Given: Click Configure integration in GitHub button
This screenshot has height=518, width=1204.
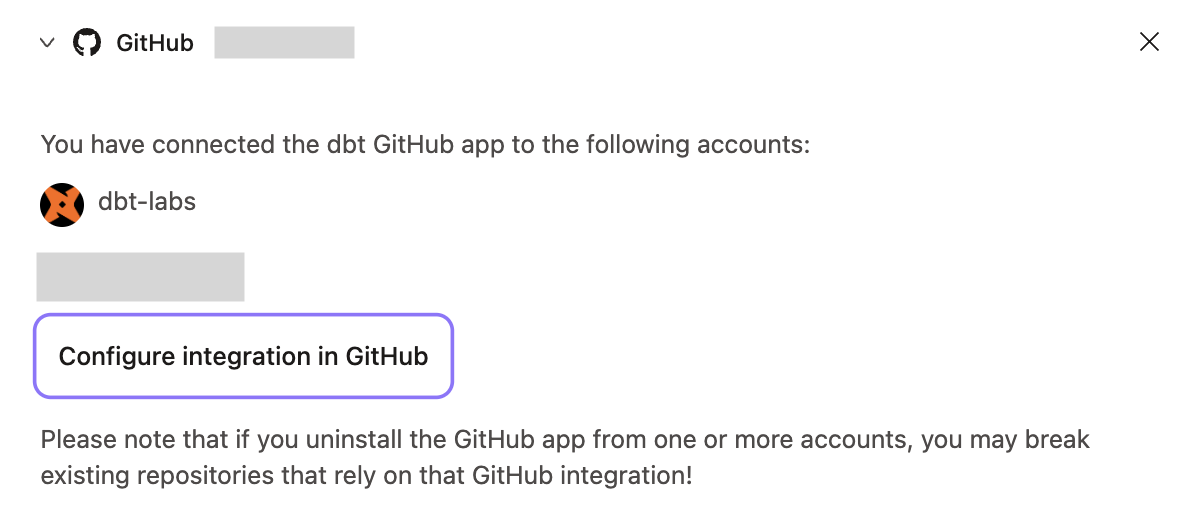Looking at the screenshot, I should [244, 356].
